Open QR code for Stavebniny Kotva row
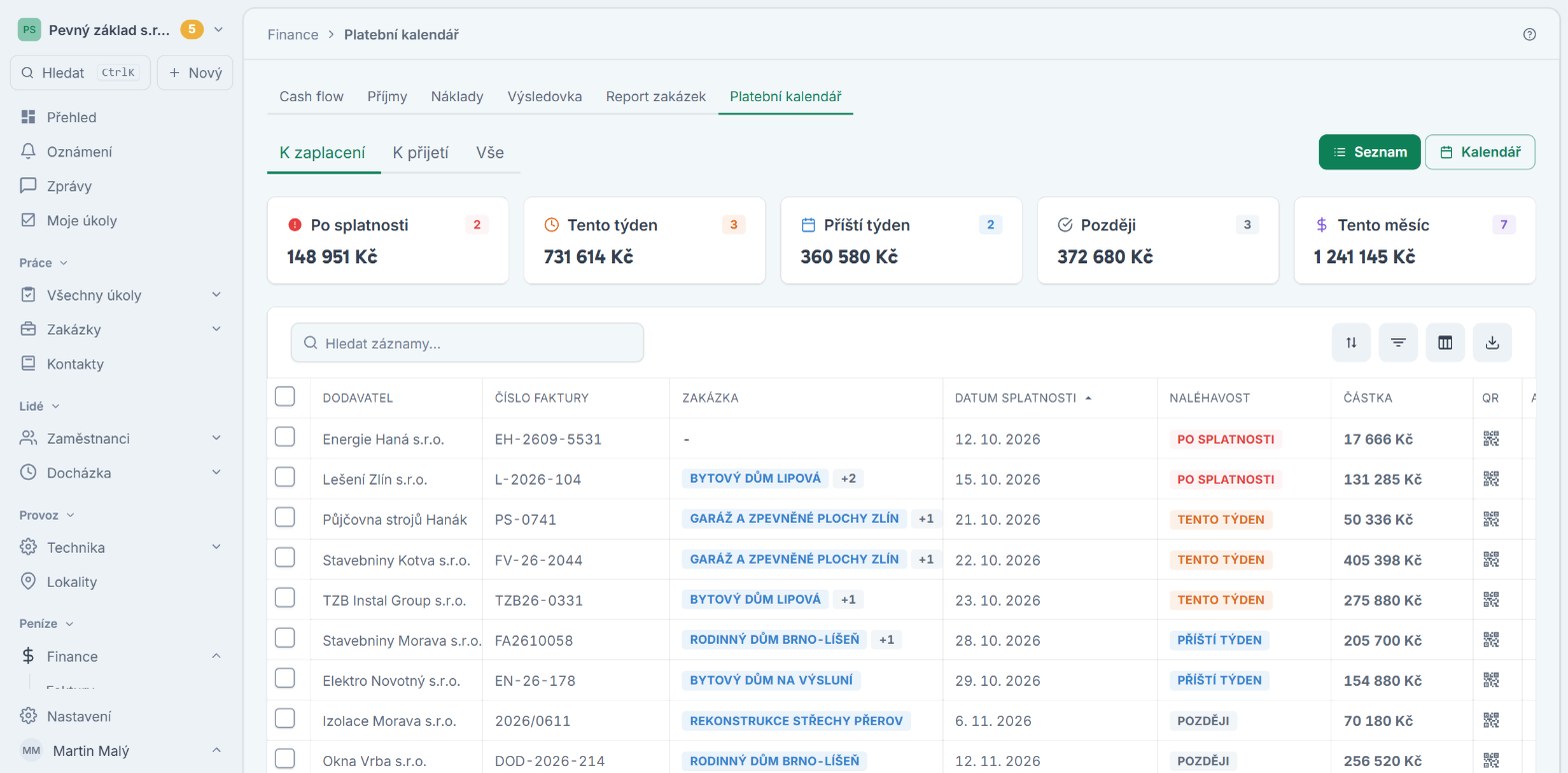1568x773 pixels. pos(1491,560)
